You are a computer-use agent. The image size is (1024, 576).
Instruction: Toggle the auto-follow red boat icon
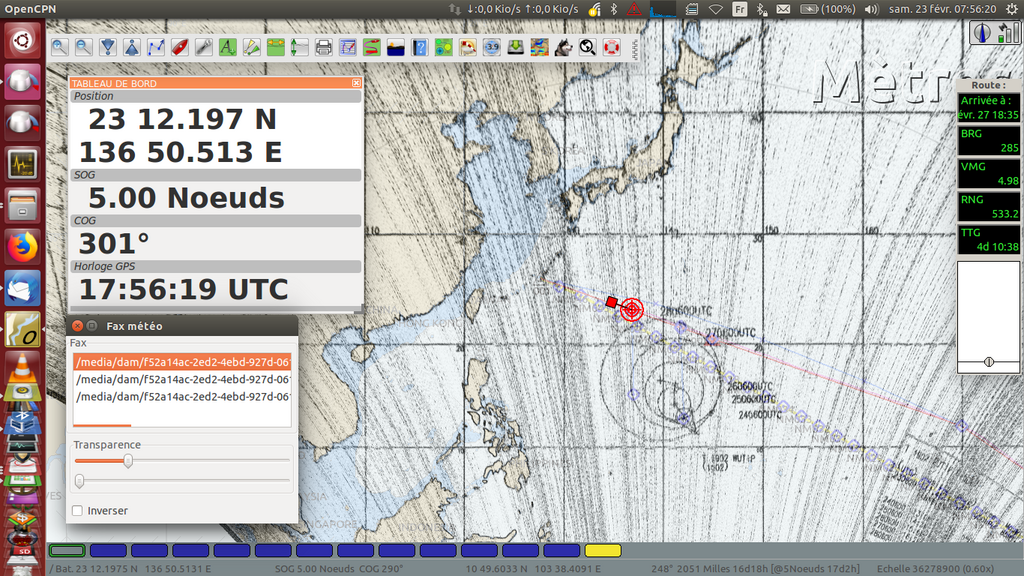180,47
